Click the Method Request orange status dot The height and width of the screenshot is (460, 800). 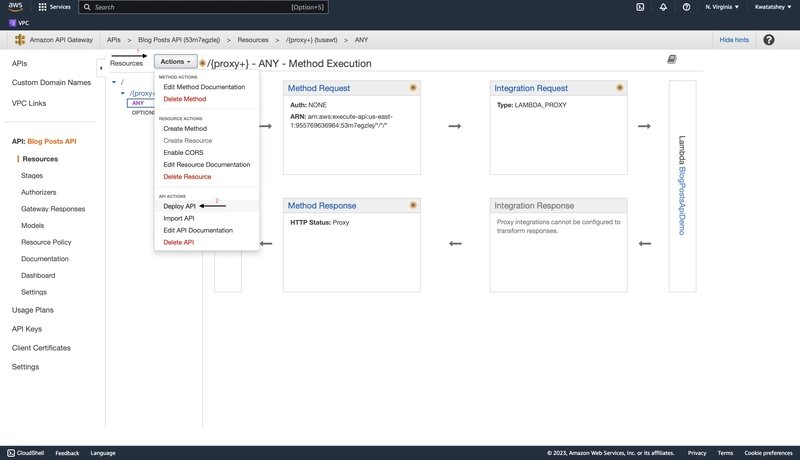click(x=413, y=88)
